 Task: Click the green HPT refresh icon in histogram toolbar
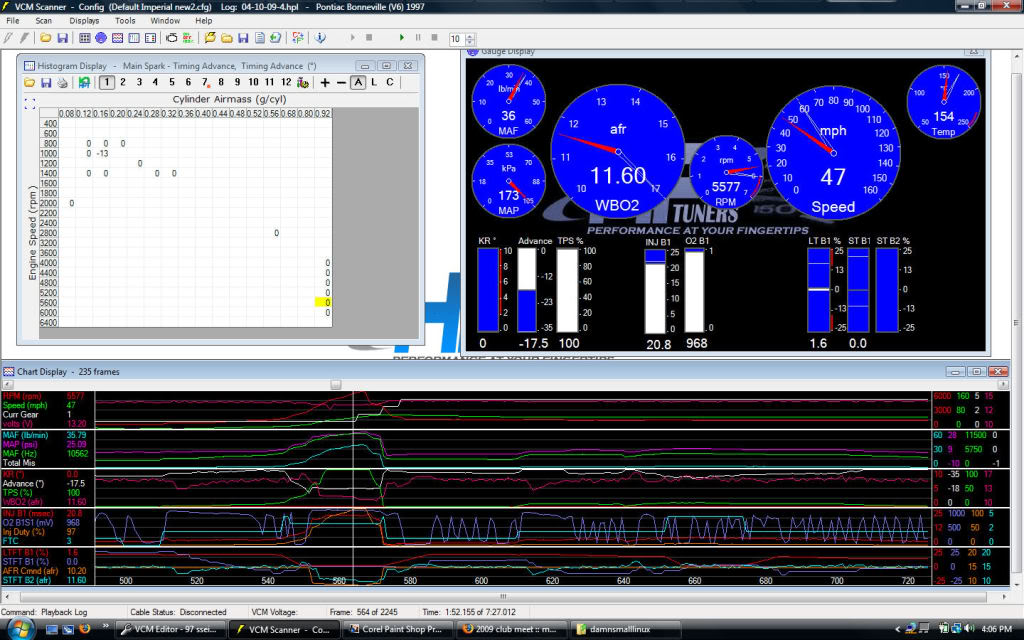click(84, 82)
